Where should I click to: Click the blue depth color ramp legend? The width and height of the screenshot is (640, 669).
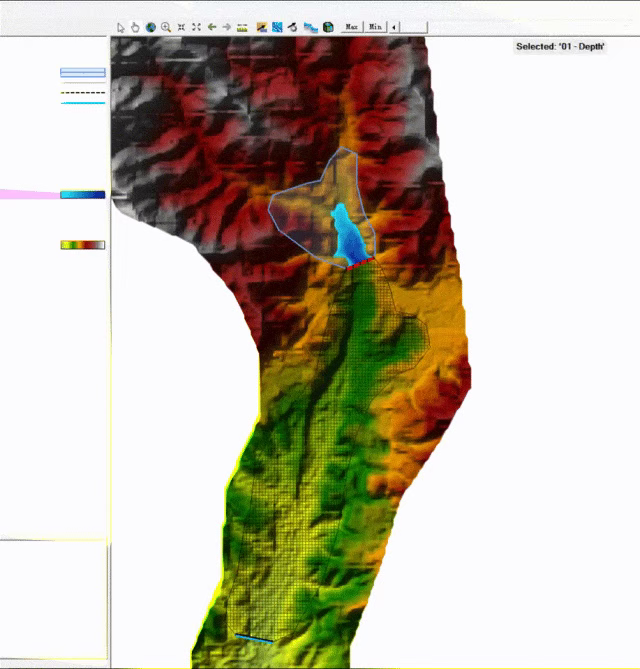pos(82,195)
